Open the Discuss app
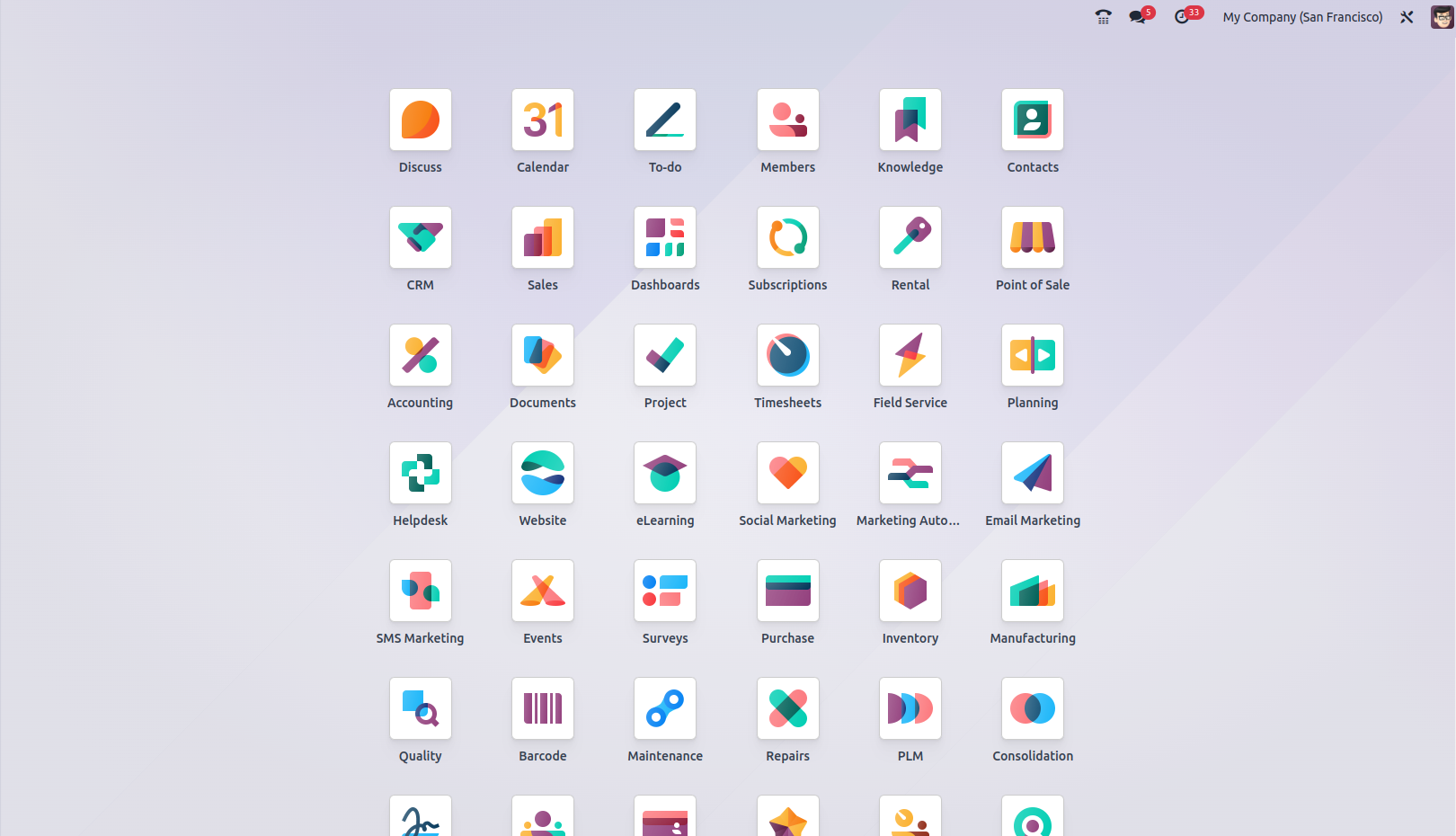Screen dimensions: 1456x836 tap(420, 120)
